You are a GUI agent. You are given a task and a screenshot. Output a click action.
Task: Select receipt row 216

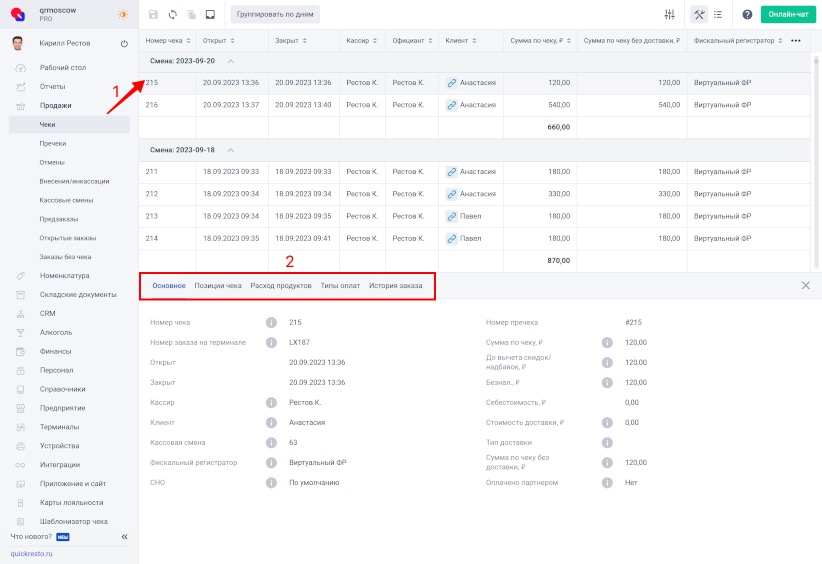click(474, 105)
